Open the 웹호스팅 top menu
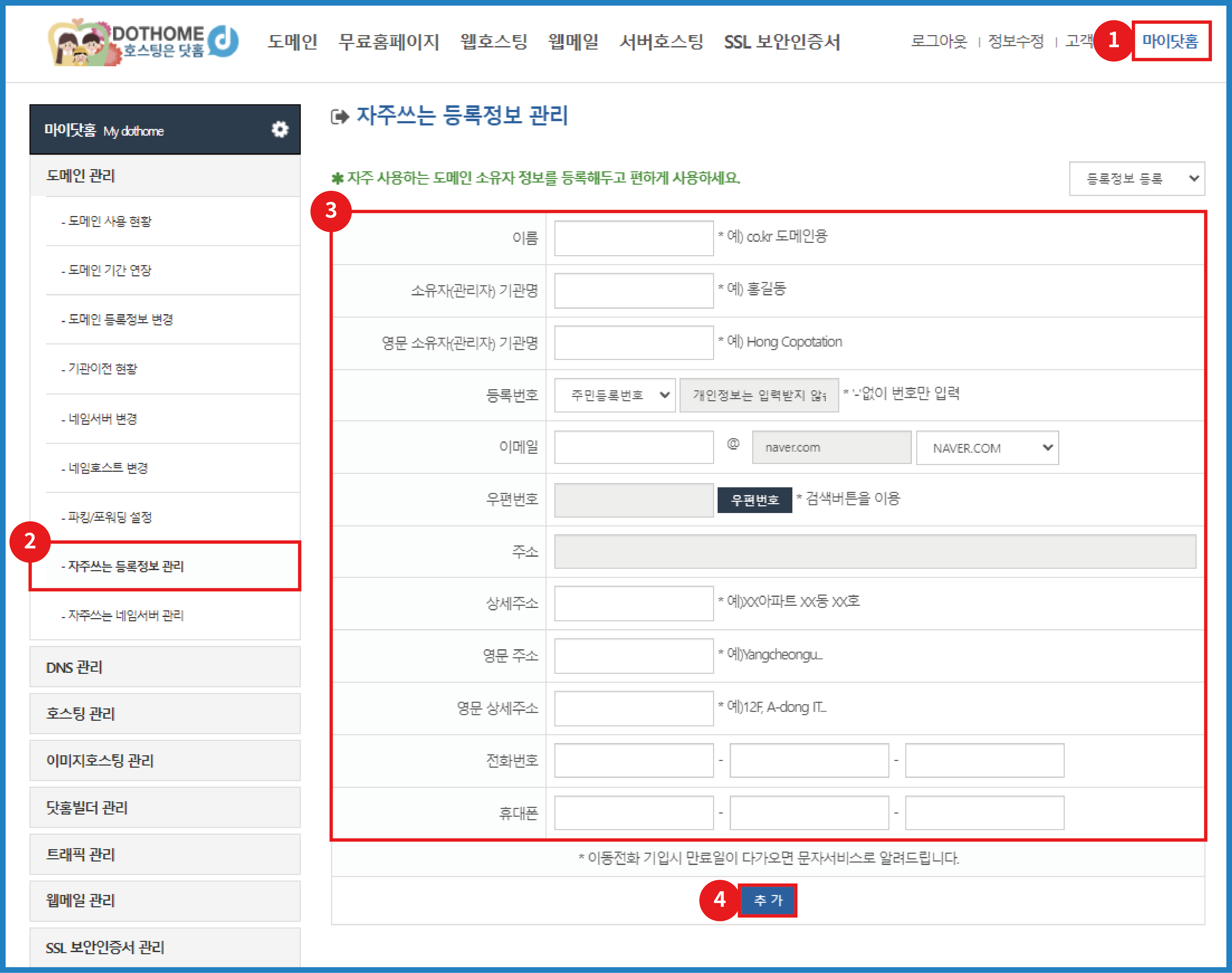Screen dimensions: 1232x973 [493, 42]
